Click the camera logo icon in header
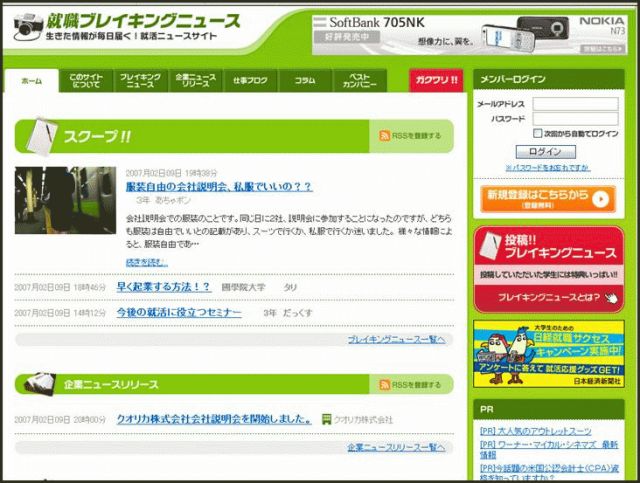The width and height of the screenshot is (640, 483). point(28,26)
